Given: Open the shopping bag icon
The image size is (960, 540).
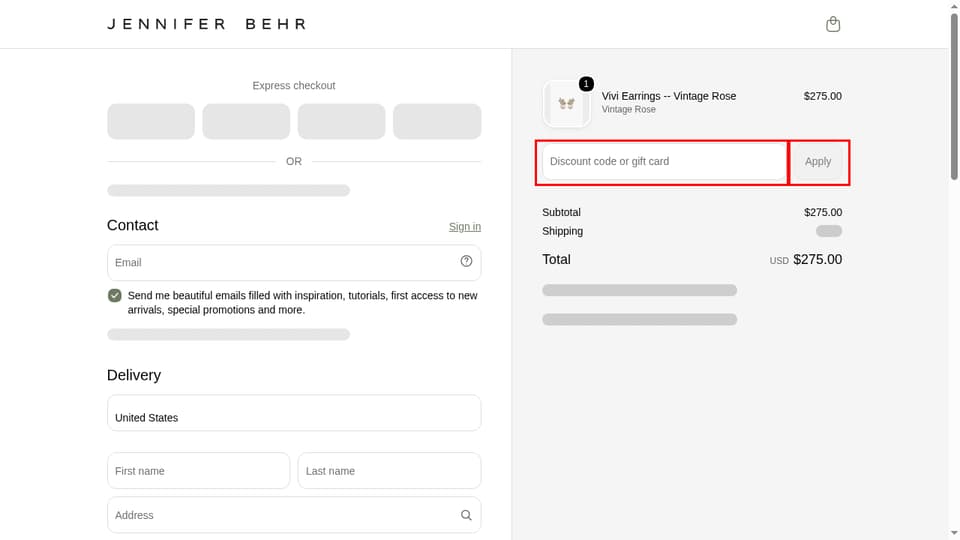Looking at the screenshot, I should point(833,24).
